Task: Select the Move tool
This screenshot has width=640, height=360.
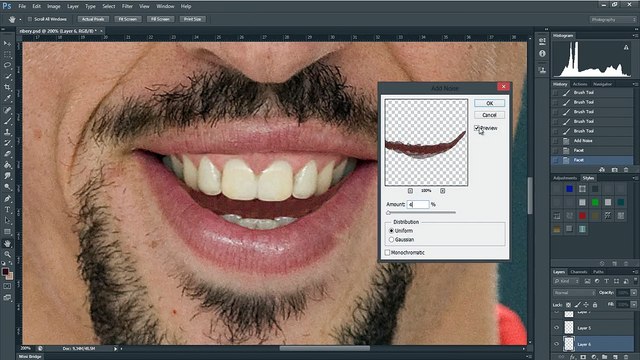Action: point(7,43)
